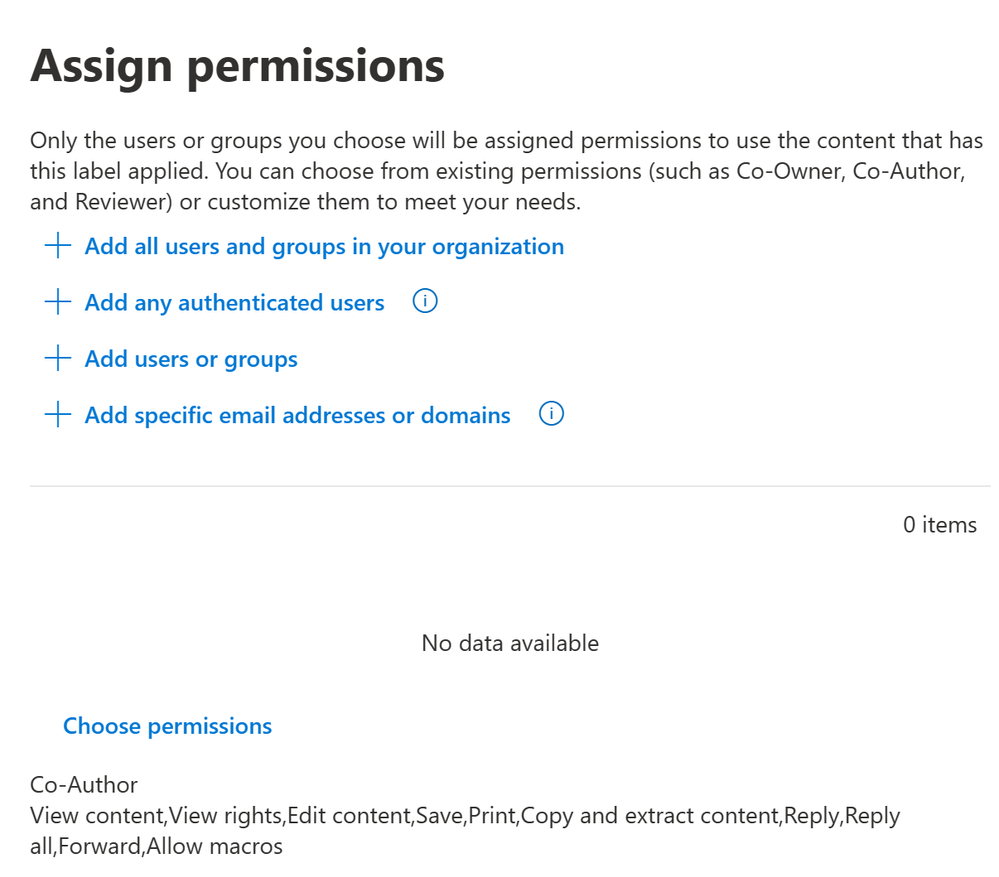This screenshot has height=877, width=999.
Task: Click the 0 items count label
Action: (940, 525)
